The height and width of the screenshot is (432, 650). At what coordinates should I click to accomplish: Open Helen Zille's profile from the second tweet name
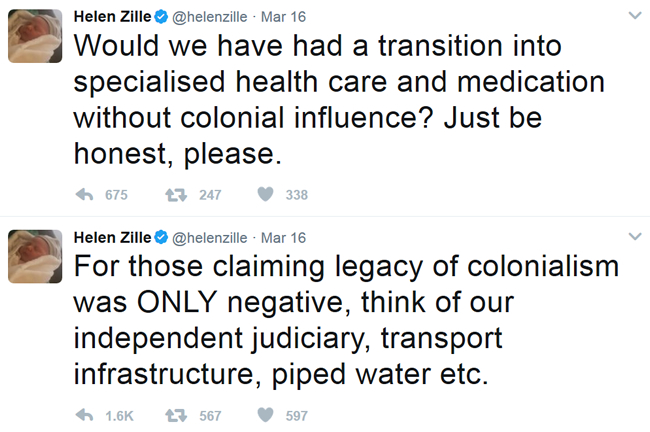point(112,238)
